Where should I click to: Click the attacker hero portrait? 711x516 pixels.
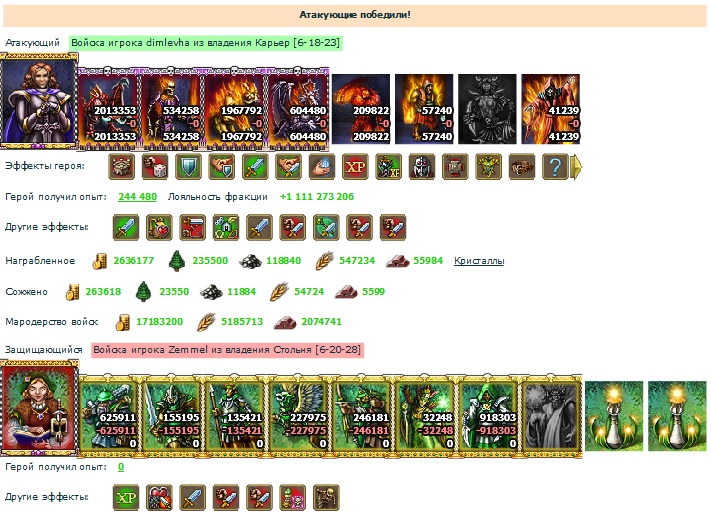(x=39, y=101)
